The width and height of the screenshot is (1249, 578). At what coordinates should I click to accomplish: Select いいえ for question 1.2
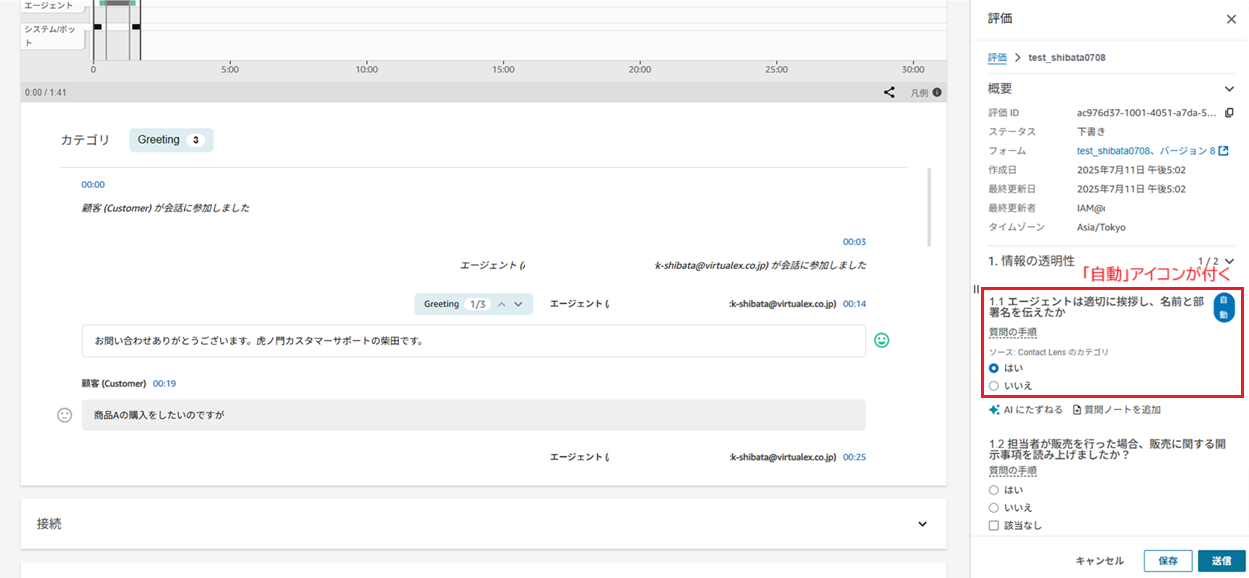(x=993, y=508)
